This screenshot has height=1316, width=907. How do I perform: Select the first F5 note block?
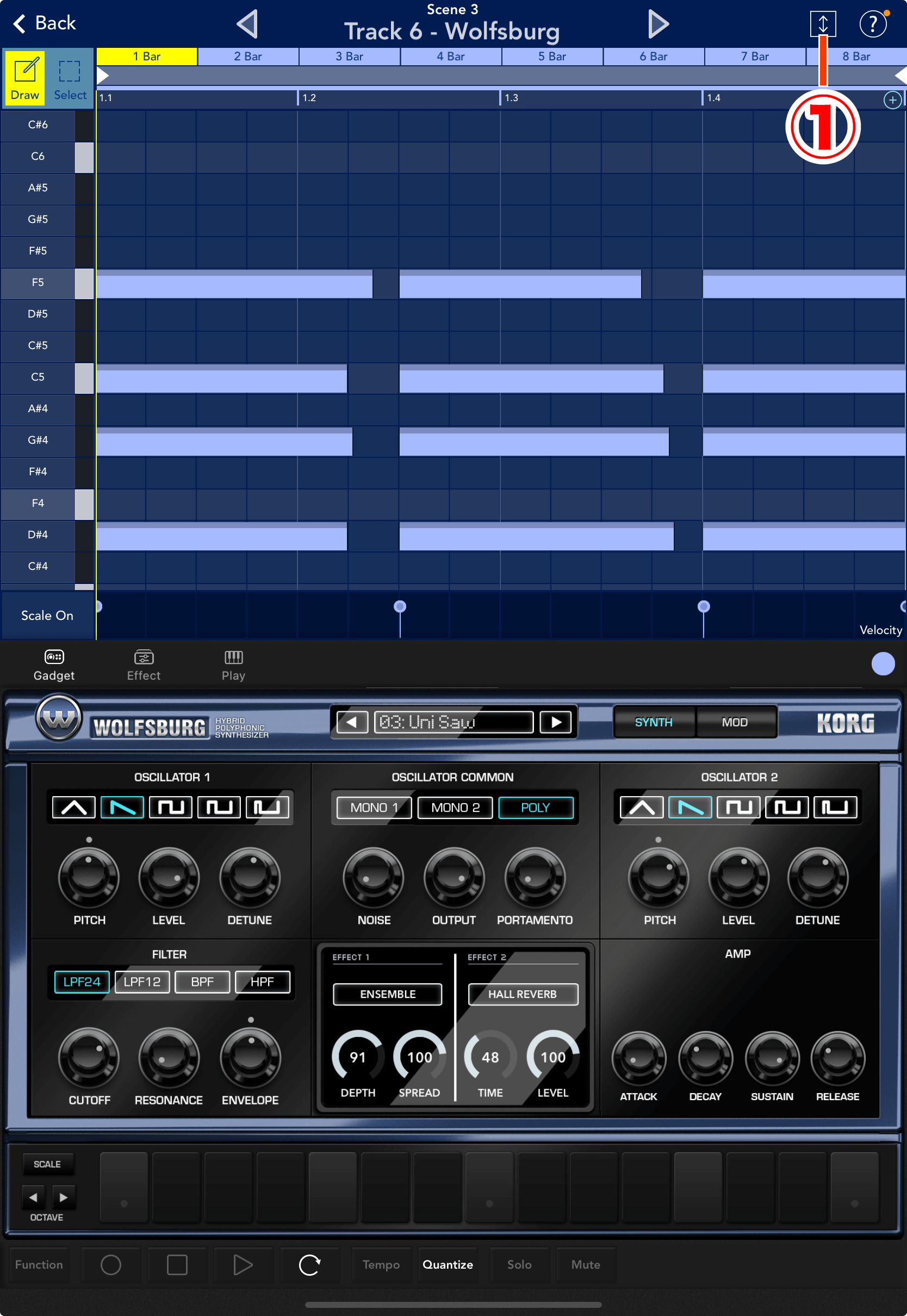[234, 284]
